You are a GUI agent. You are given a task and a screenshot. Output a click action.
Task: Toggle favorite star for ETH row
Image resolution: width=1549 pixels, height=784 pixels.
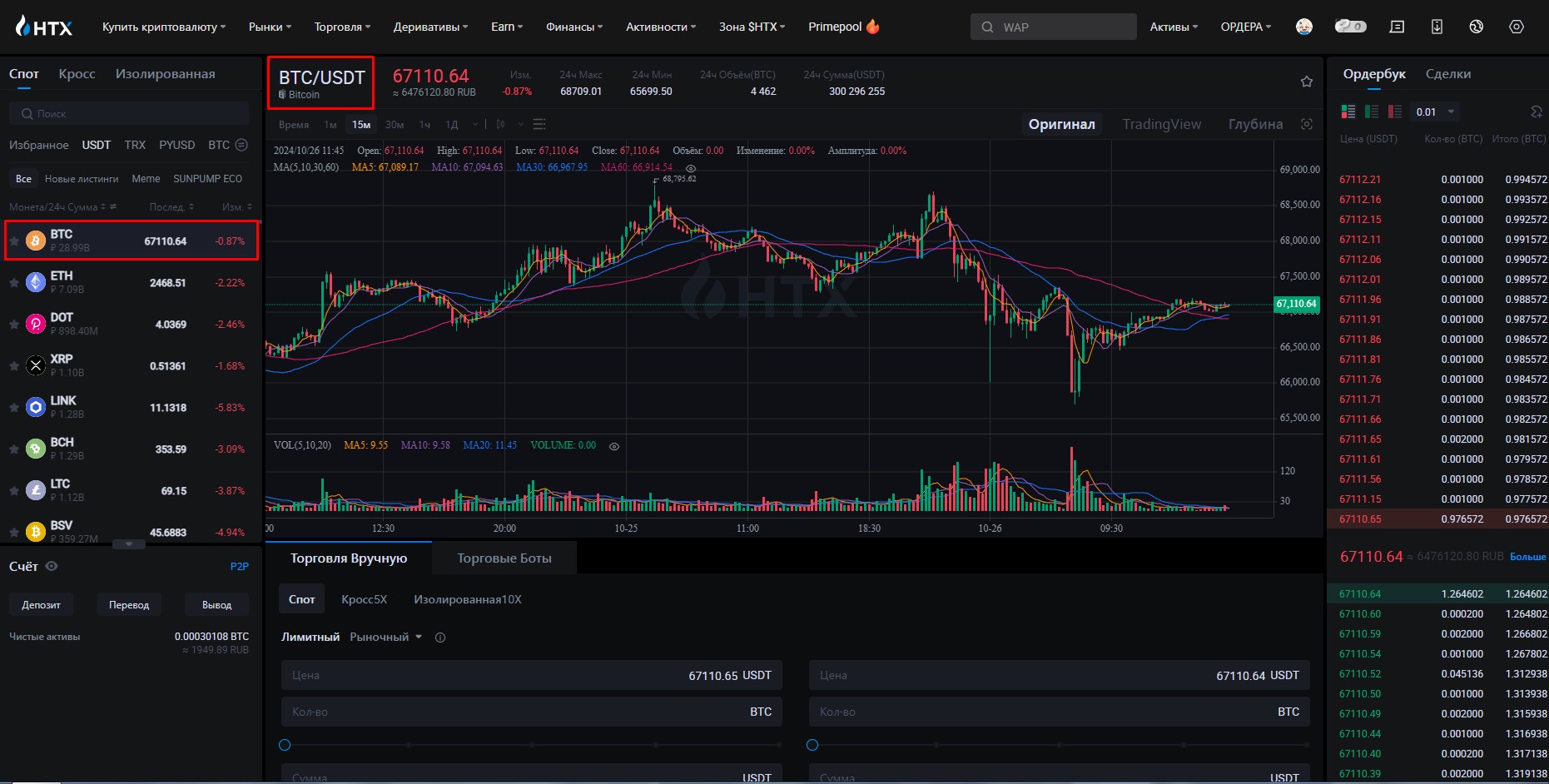pos(14,283)
